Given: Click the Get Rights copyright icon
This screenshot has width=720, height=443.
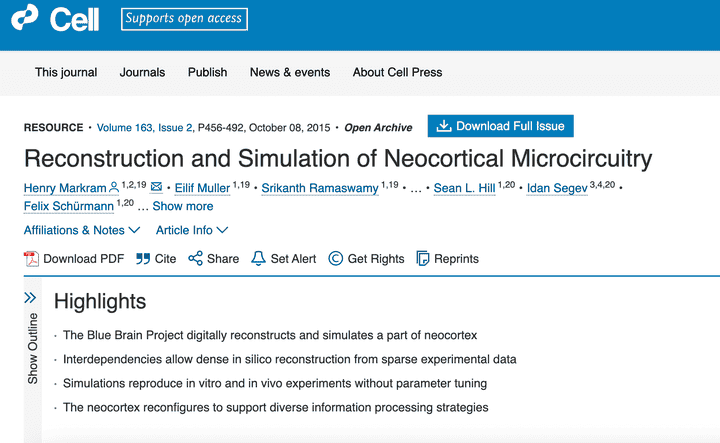Looking at the screenshot, I should (x=336, y=259).
